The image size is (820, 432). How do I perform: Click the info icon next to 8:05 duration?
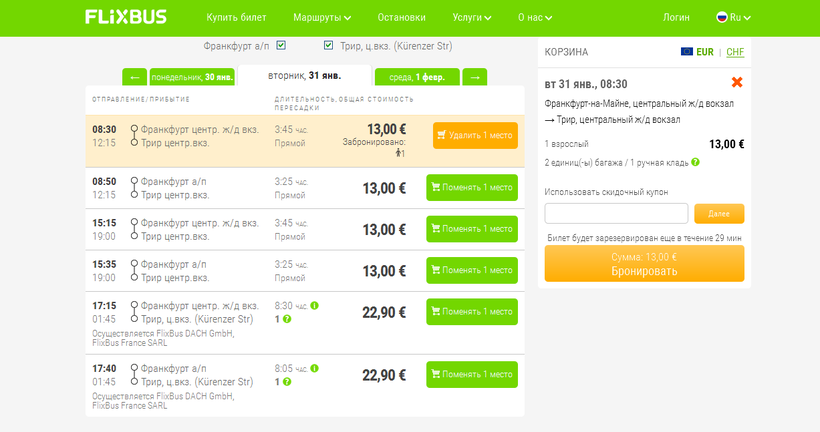click(x=314, y=368)
